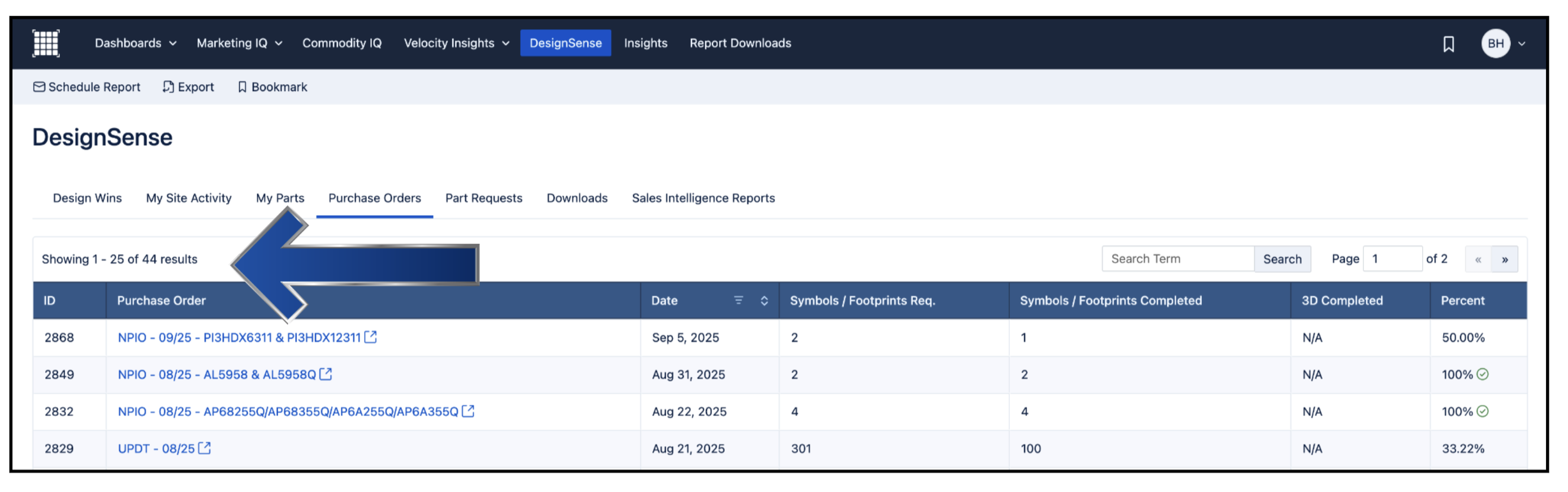Open the UPDT - 08/25 purchase order

click(156, 450)
